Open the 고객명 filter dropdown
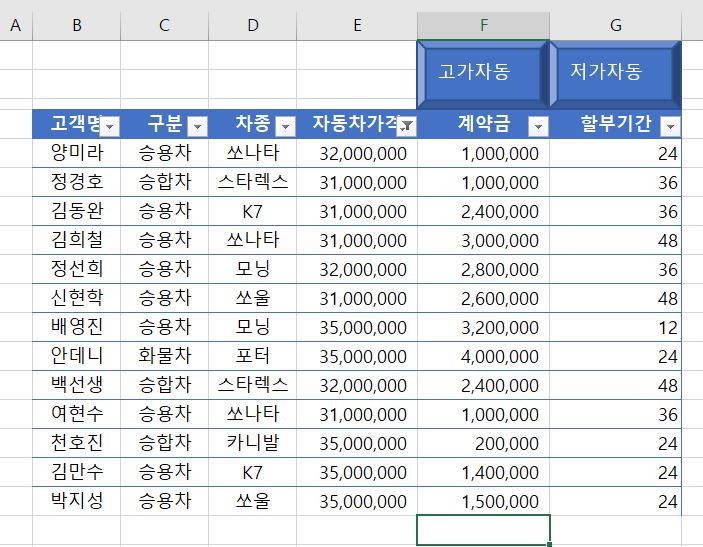 point(110,126)
